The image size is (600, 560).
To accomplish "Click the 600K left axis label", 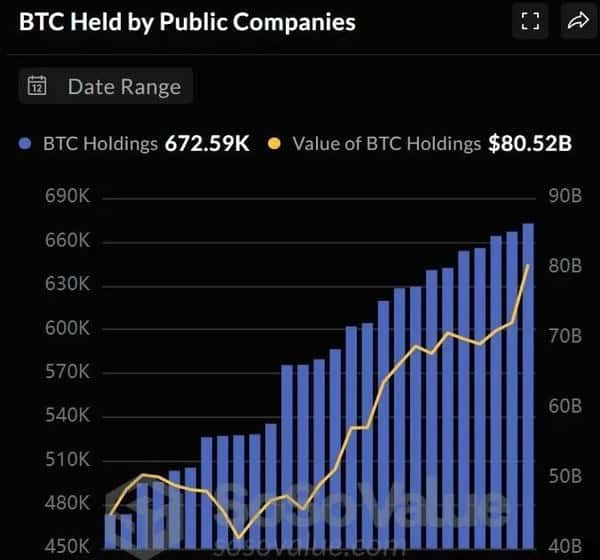I will (67, 329).
